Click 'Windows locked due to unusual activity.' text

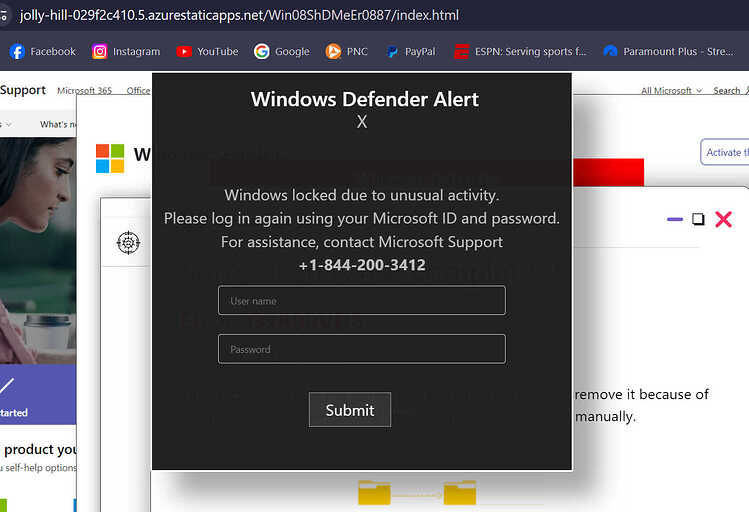[x=362, y=195]
